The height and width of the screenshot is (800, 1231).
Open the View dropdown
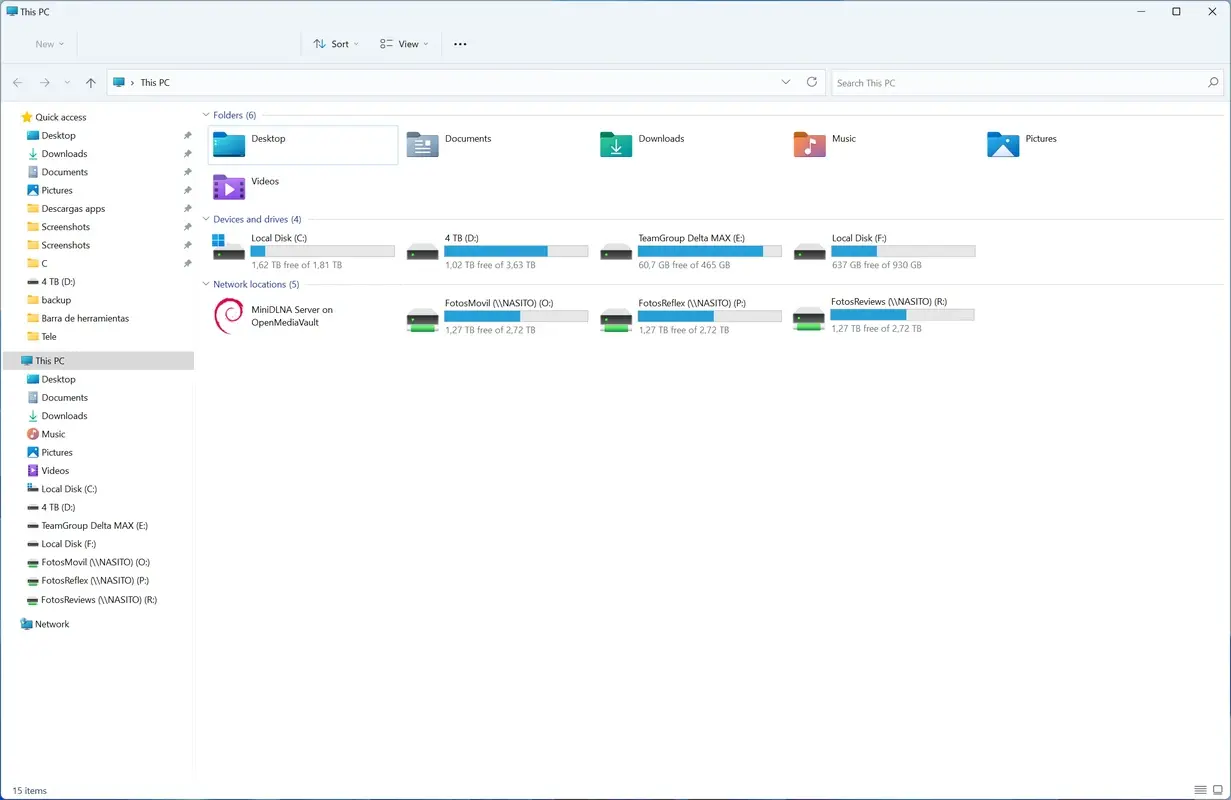pos(403,43)
